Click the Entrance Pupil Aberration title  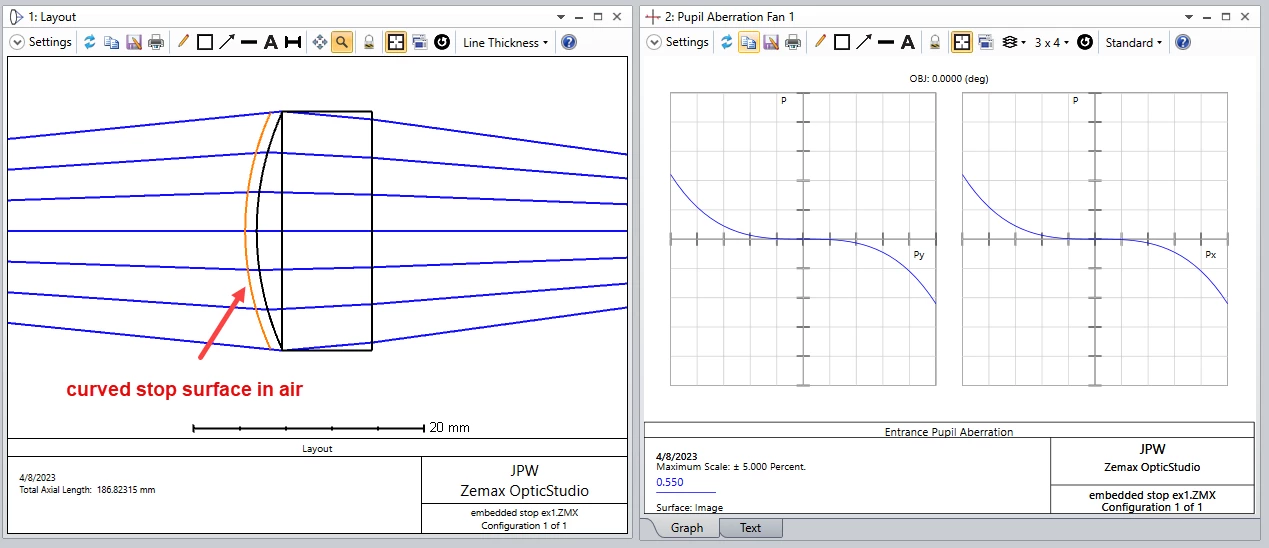tap(949, 432)
